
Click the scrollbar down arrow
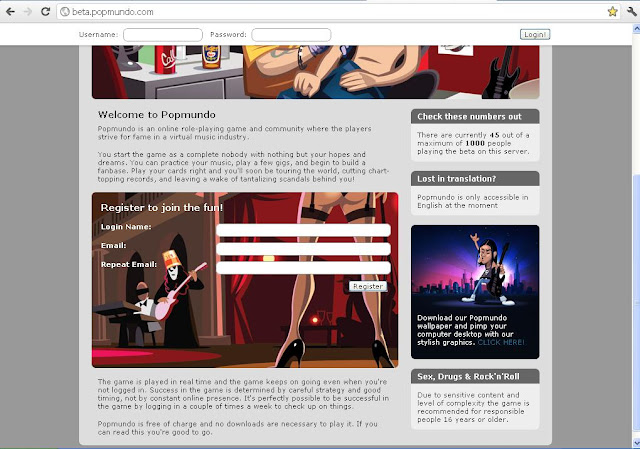click(x=636, y=442)
